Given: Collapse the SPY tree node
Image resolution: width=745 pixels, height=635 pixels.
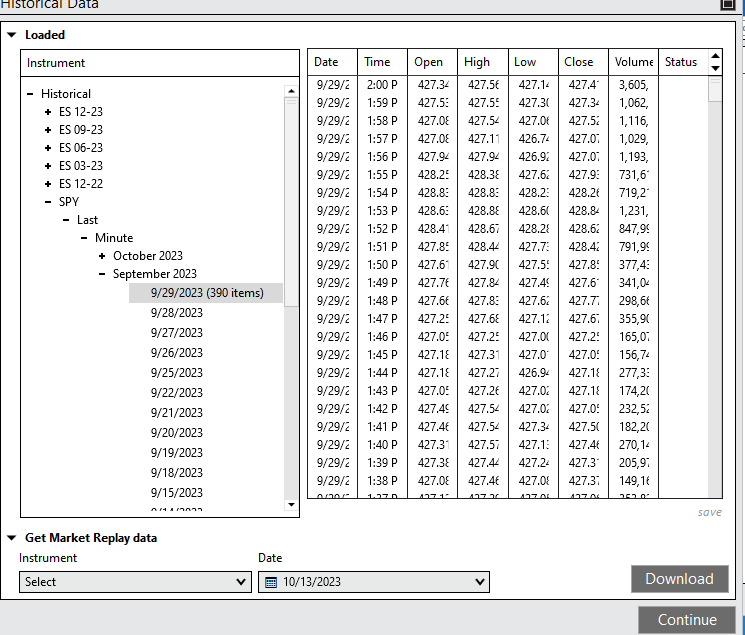Looking at the screenshot, I should [48, 202].
